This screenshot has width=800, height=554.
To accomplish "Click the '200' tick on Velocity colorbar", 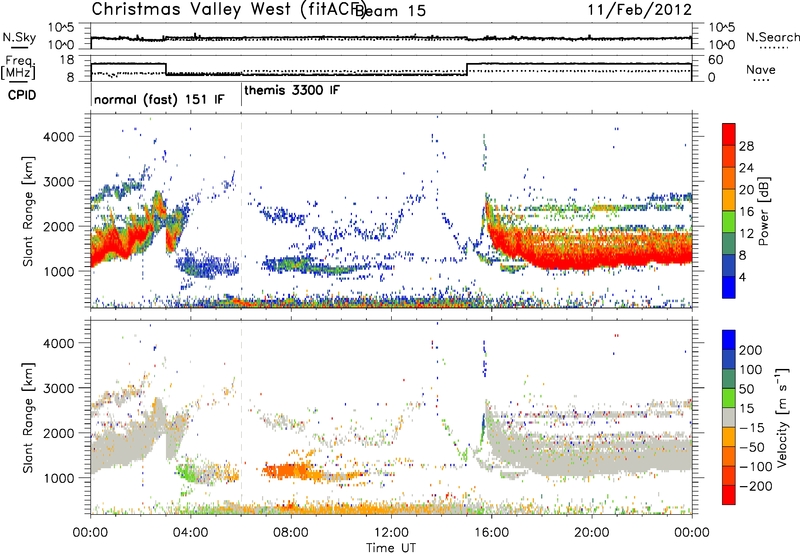I will coord(751,350).
